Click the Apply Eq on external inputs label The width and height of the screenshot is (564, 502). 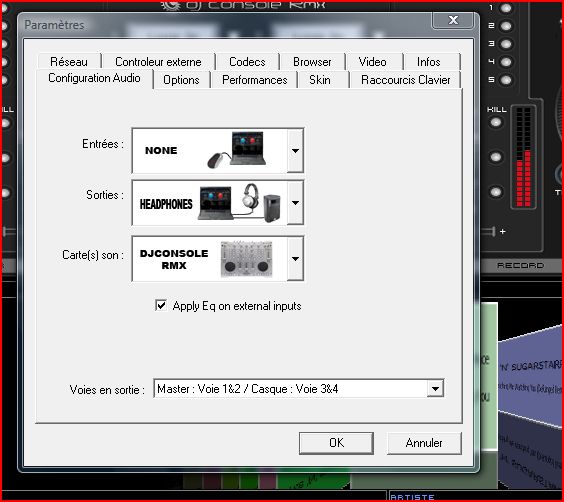coord(237,306)
